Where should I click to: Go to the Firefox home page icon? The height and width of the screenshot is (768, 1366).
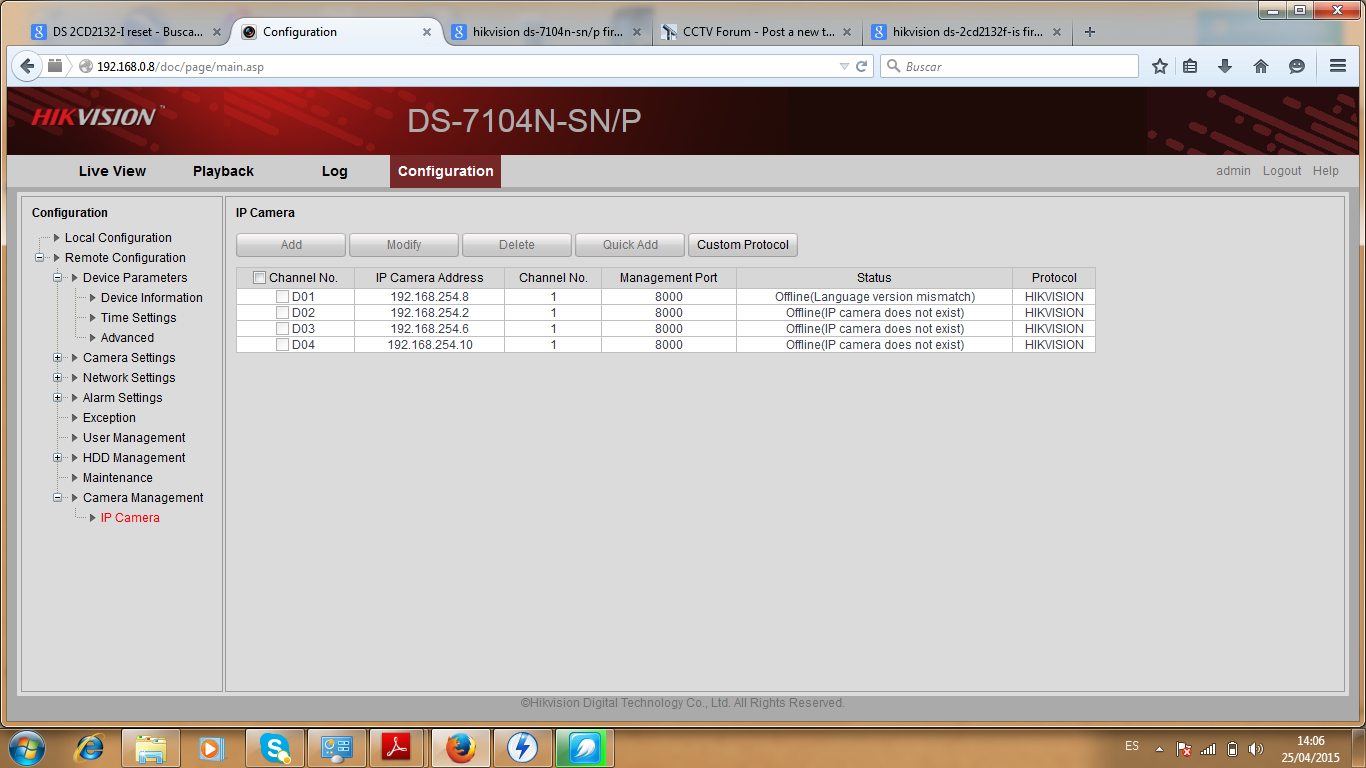coord(1261,66)
